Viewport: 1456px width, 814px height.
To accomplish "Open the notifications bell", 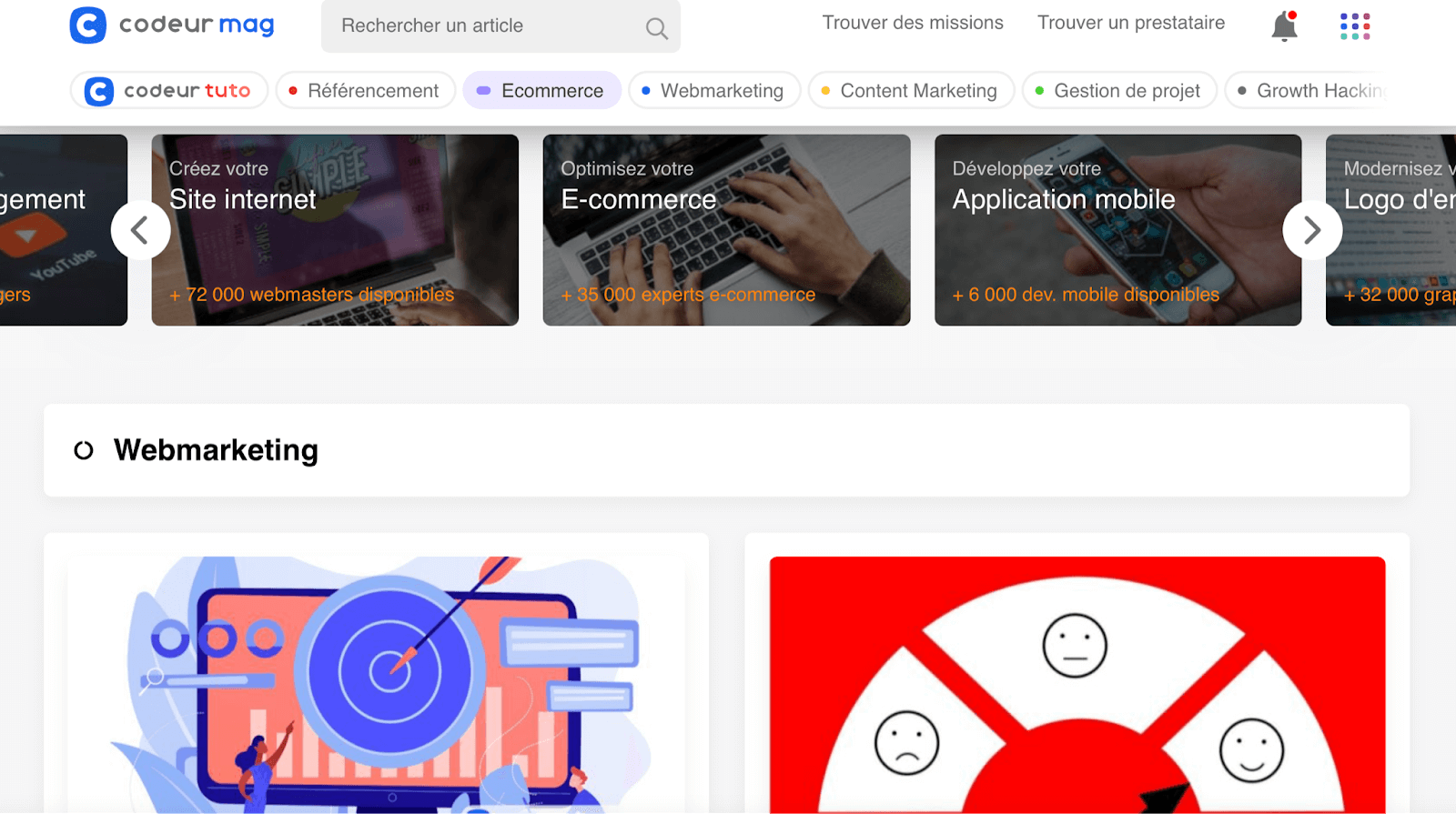I will (1284, 26).
